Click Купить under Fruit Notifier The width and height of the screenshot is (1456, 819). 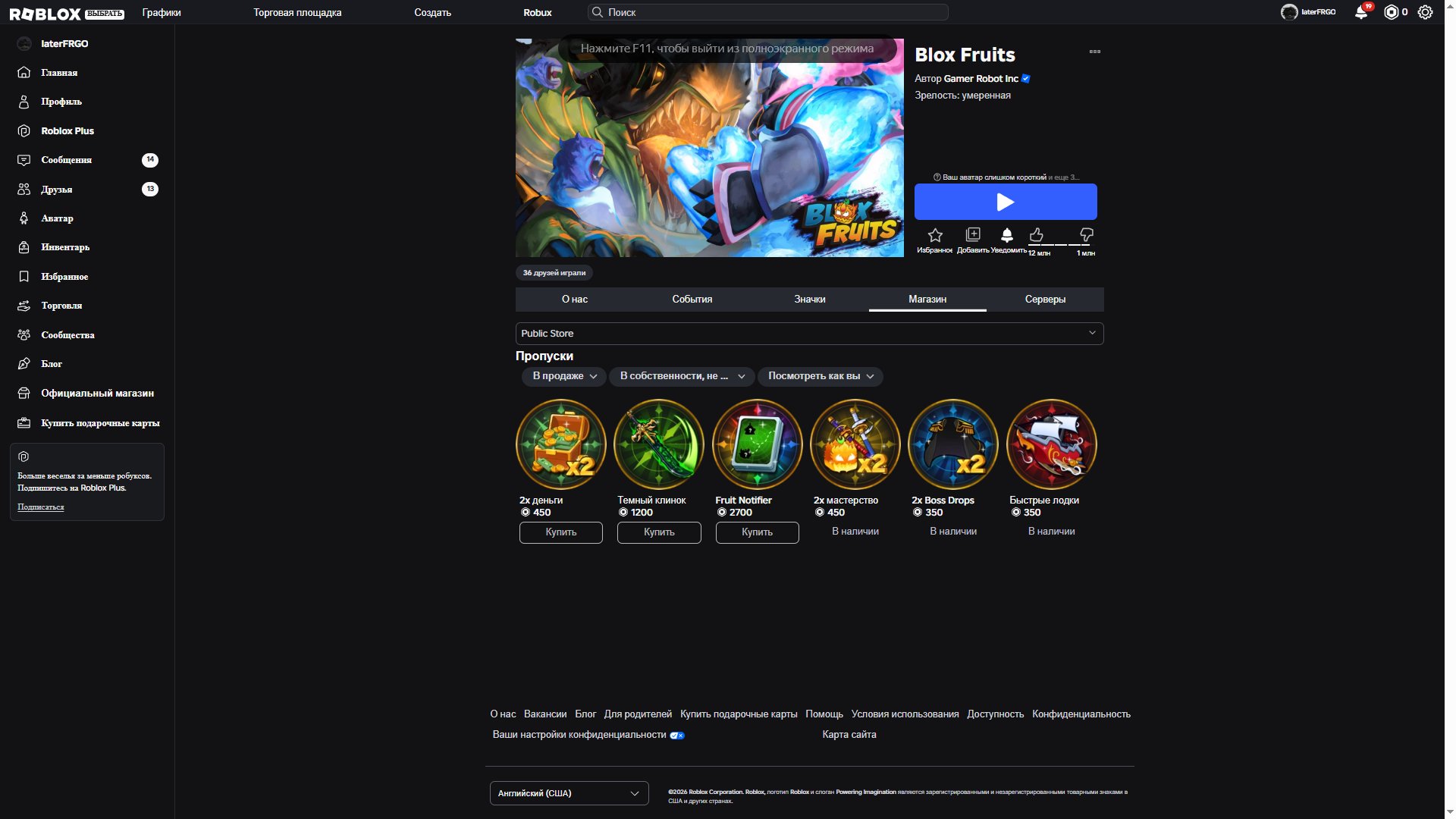click(x=757, y=532)
